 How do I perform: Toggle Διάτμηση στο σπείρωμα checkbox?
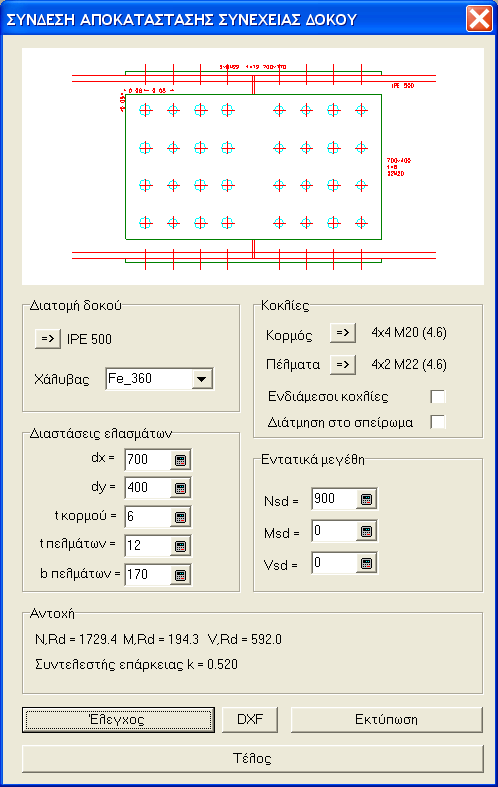click(438, 422)
